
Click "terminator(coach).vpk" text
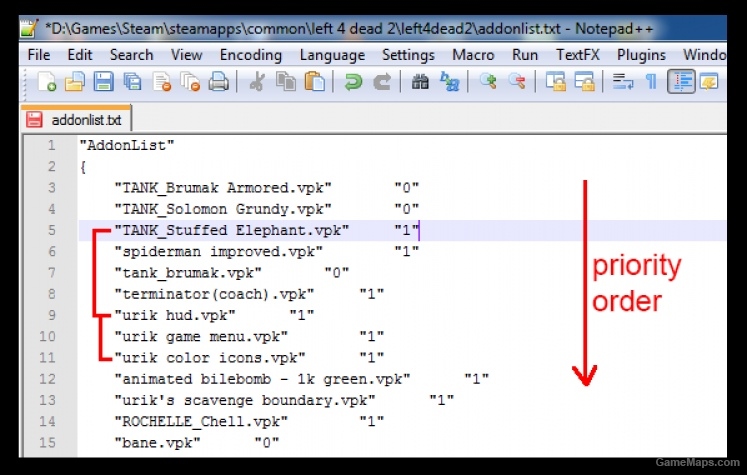[x=214, y=294]
